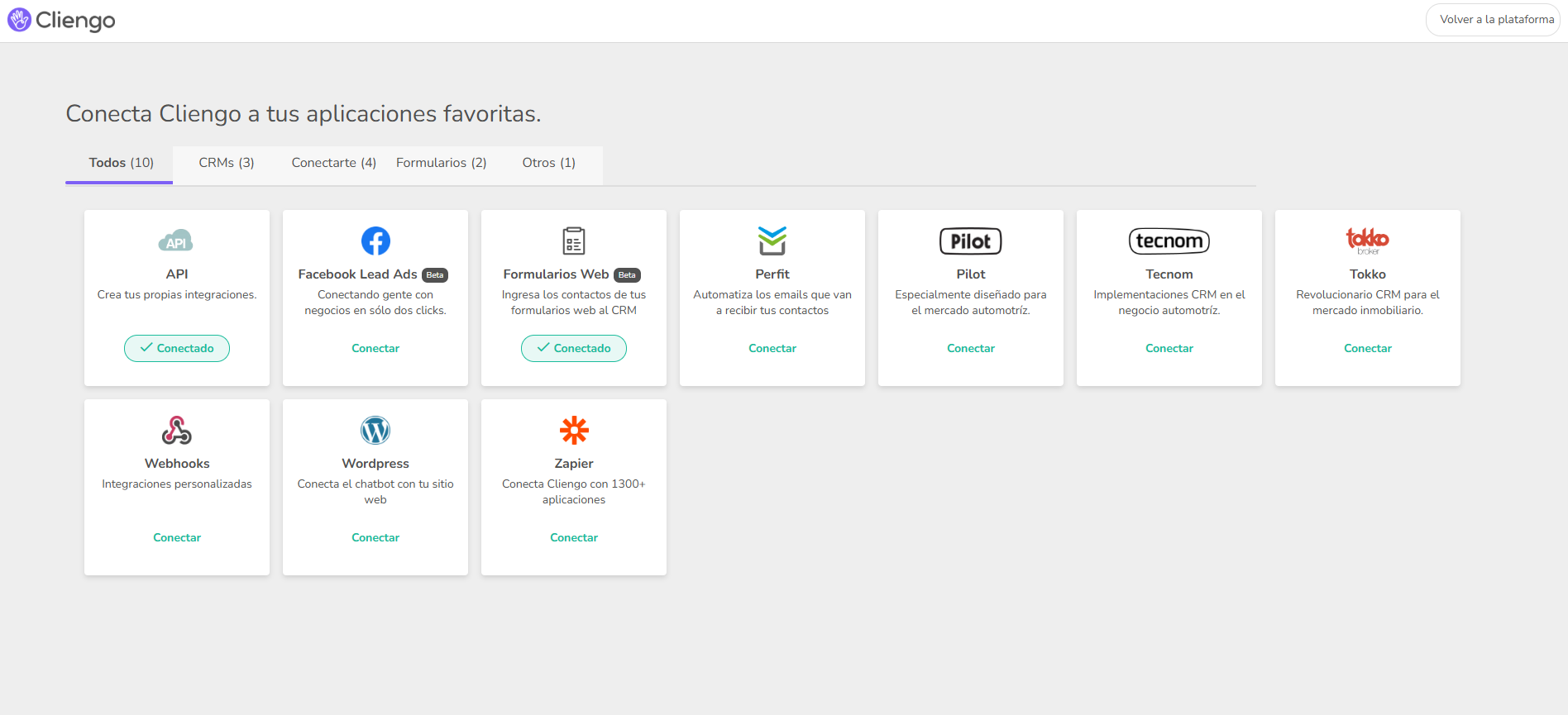Click the Formularios Web clipboard icon
1568x715 pixels.
point(574,241)
